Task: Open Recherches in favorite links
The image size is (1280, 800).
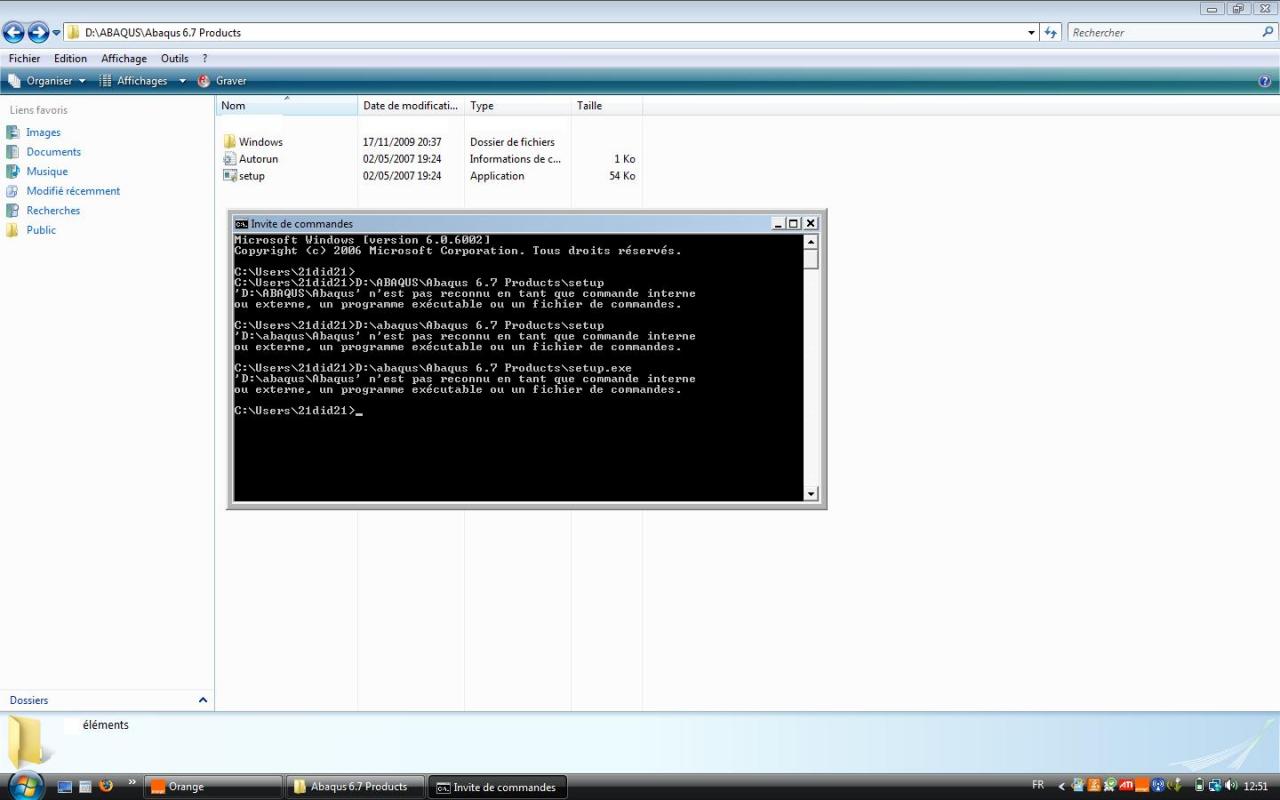Action: (x=43, y=210)
